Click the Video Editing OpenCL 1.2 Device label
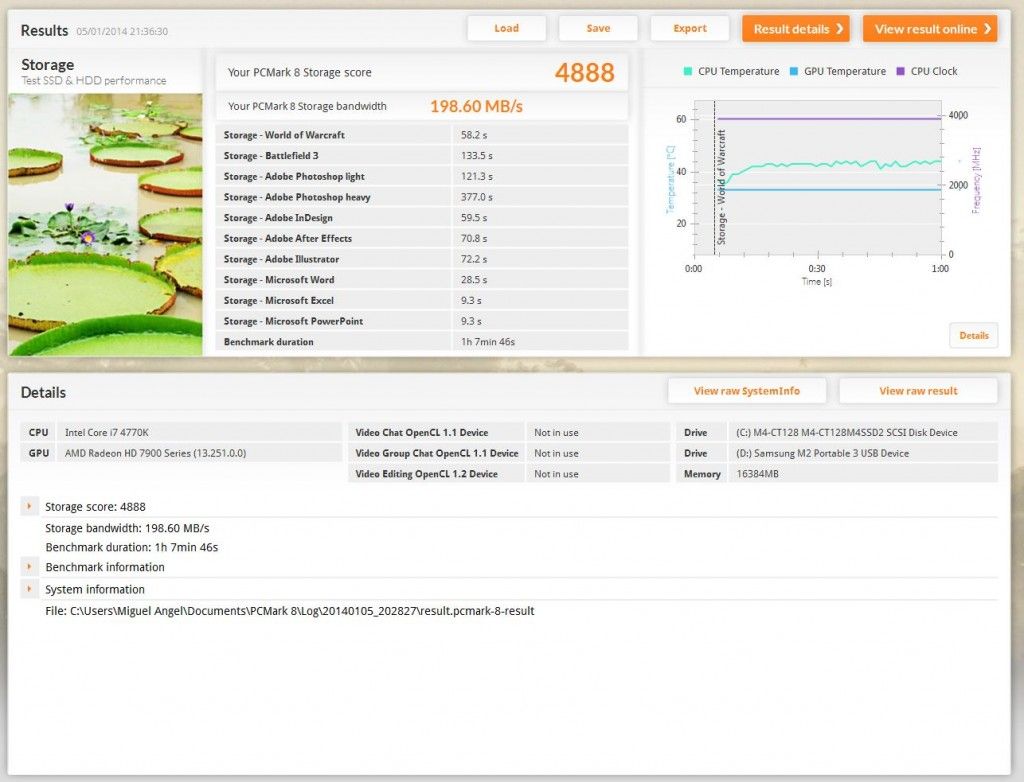The image size is (1024, 782). 426,474
